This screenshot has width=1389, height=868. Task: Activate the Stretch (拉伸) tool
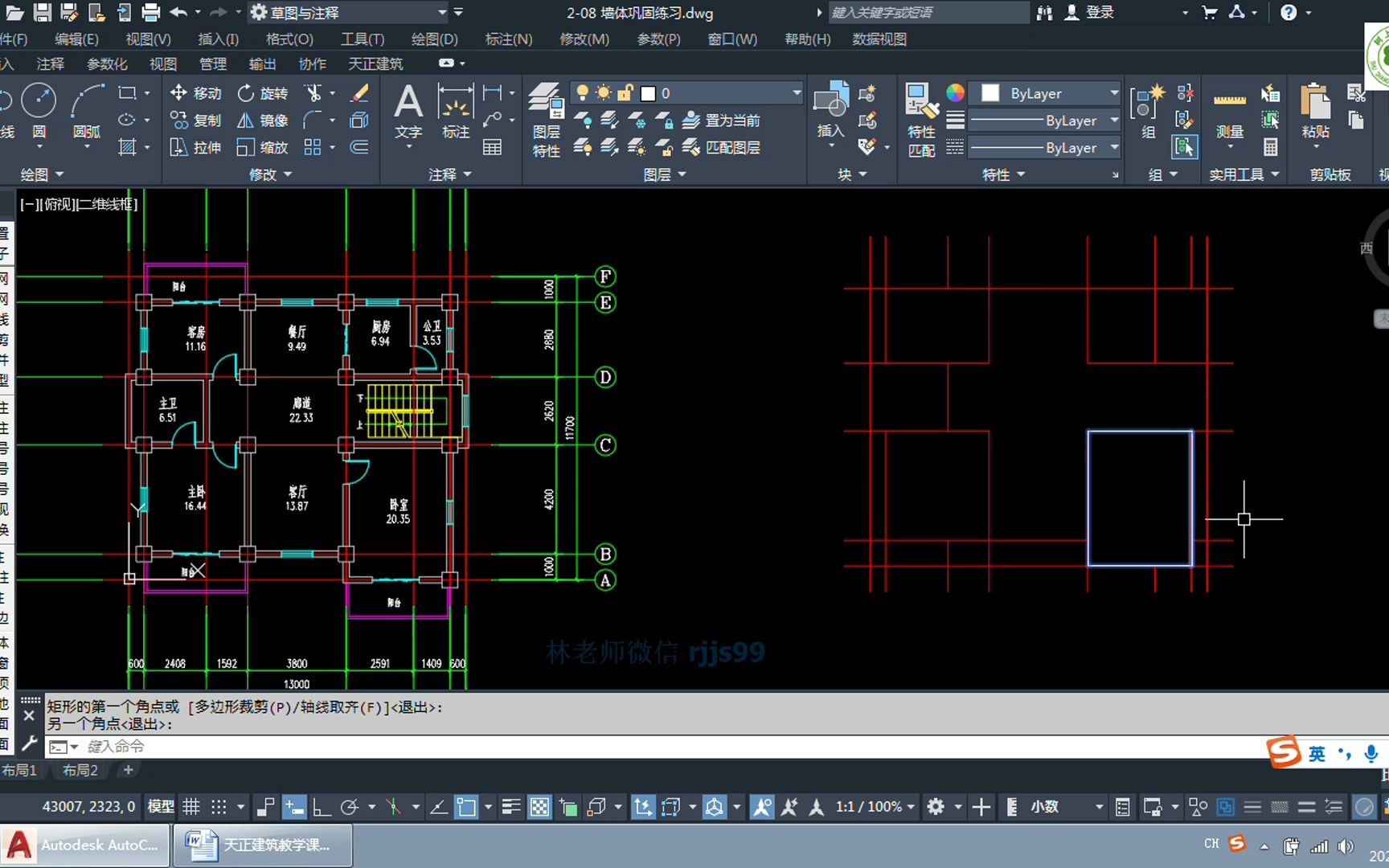196,148
